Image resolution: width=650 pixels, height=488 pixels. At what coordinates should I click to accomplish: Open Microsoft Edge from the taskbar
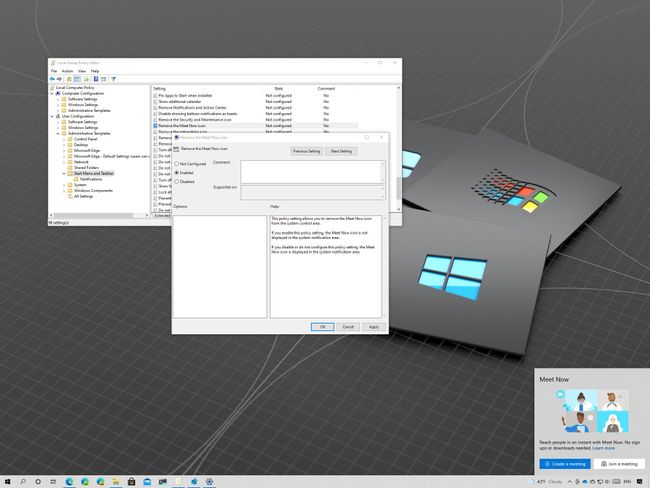click(x=70, y=481)
